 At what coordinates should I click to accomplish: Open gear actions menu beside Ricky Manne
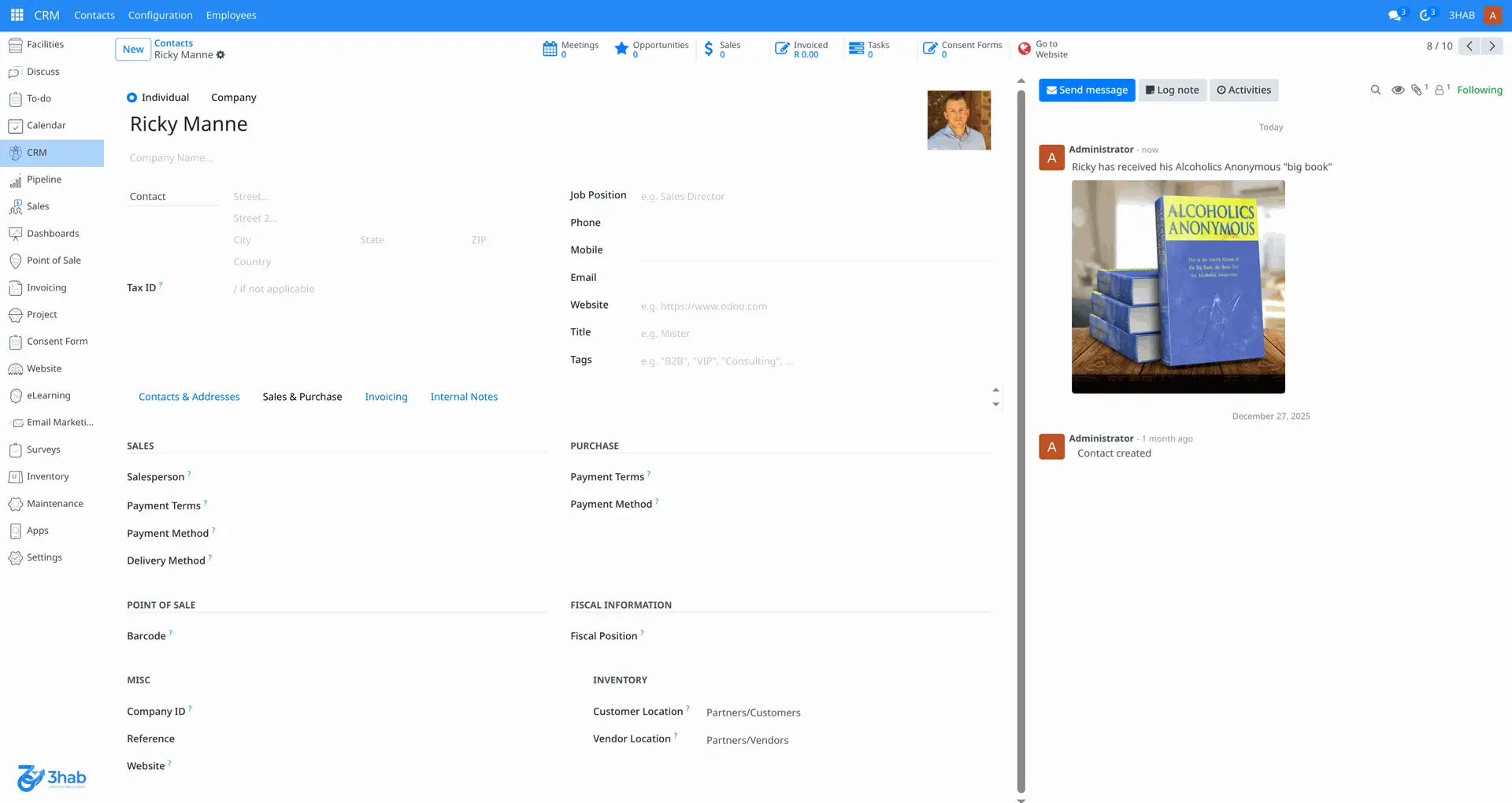(x=220, y=55)
